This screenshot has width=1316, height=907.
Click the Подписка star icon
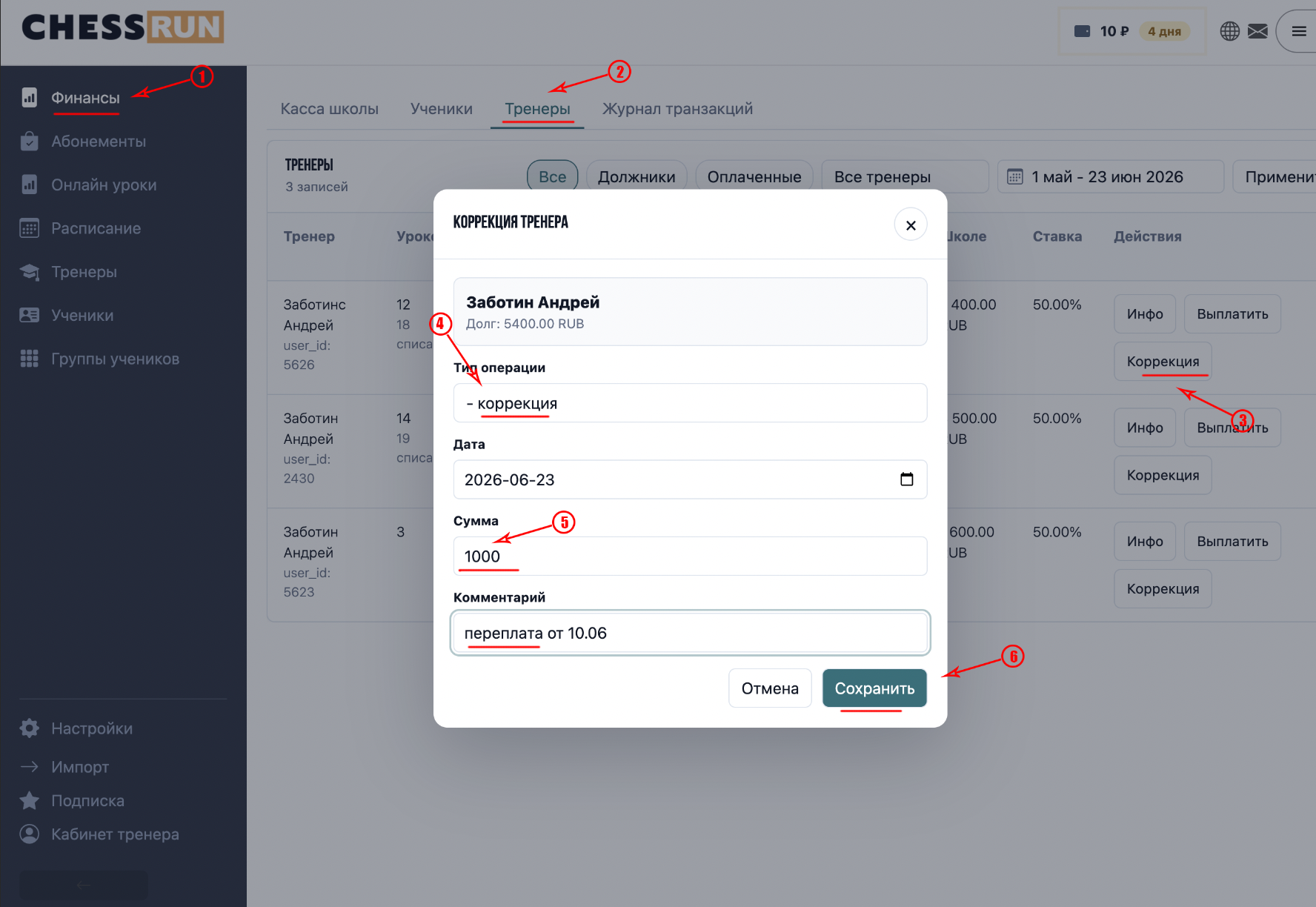click(x=30, y=800)
